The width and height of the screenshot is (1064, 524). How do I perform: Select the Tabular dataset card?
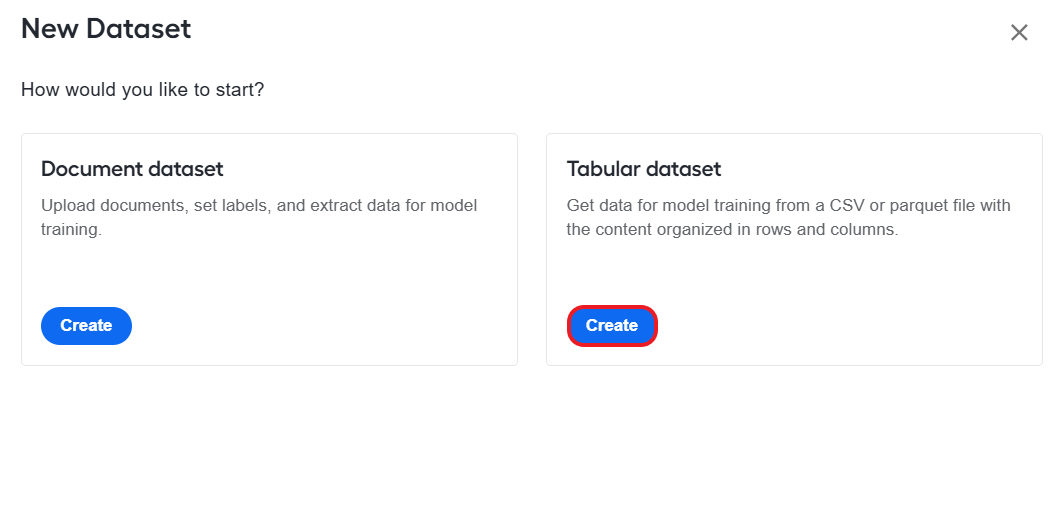[x=795, y=250]
